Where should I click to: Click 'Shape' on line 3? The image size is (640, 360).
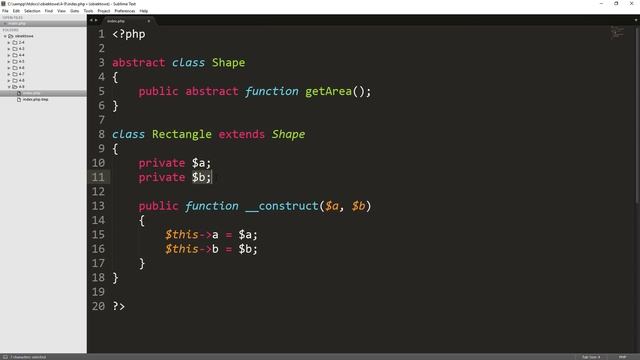click(x=229, y=63)
